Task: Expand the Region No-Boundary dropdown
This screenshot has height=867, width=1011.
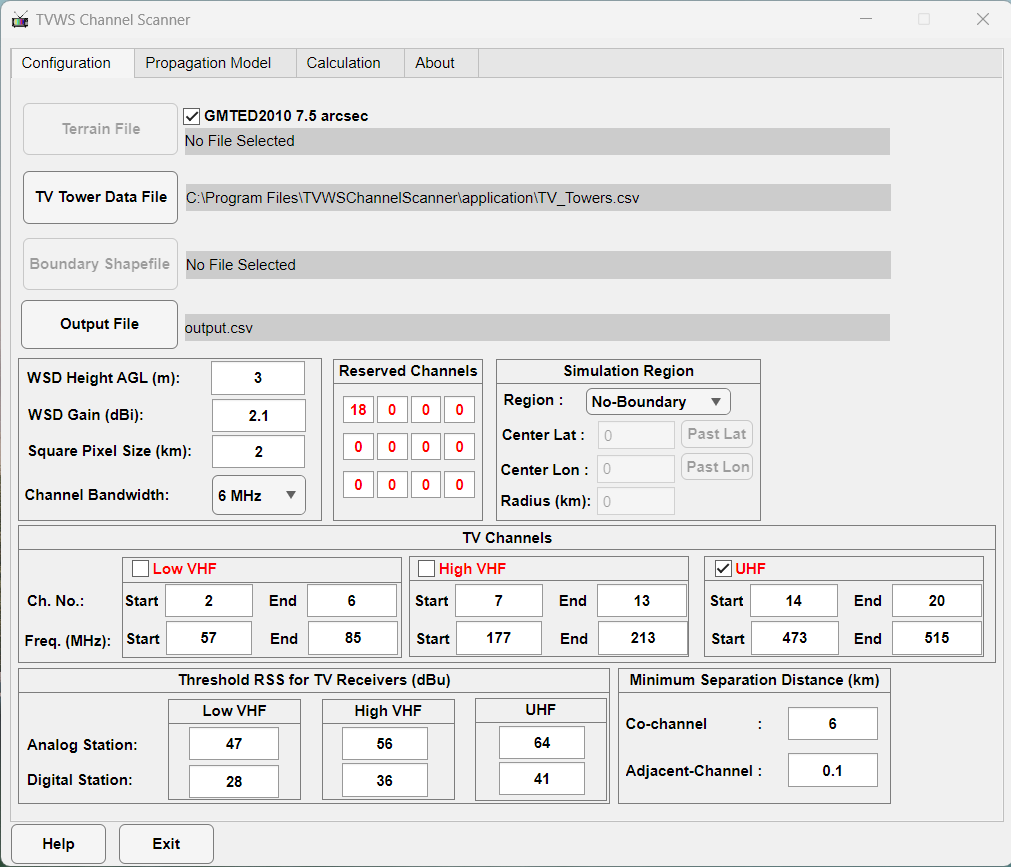Action: (658, 402)
